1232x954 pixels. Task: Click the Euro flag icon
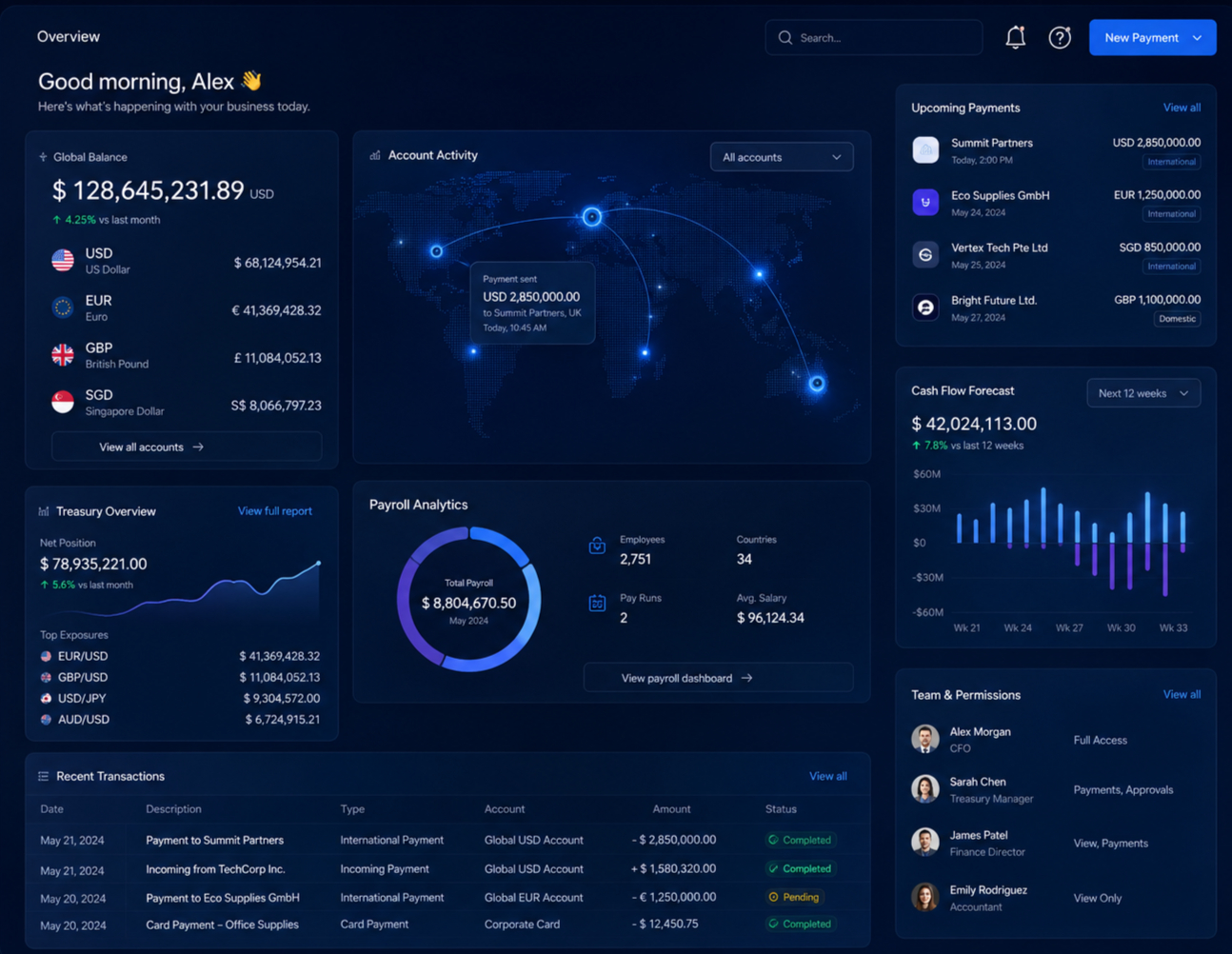tap(63, 308)
